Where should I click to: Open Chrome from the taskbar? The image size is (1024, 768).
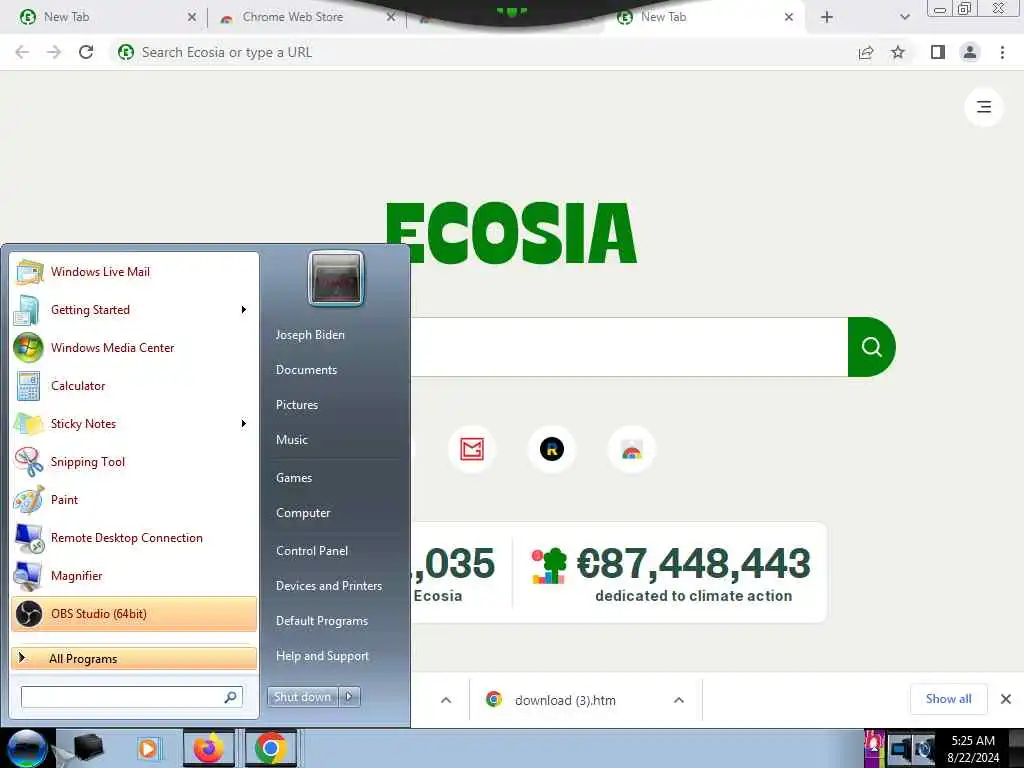(270, 748)
